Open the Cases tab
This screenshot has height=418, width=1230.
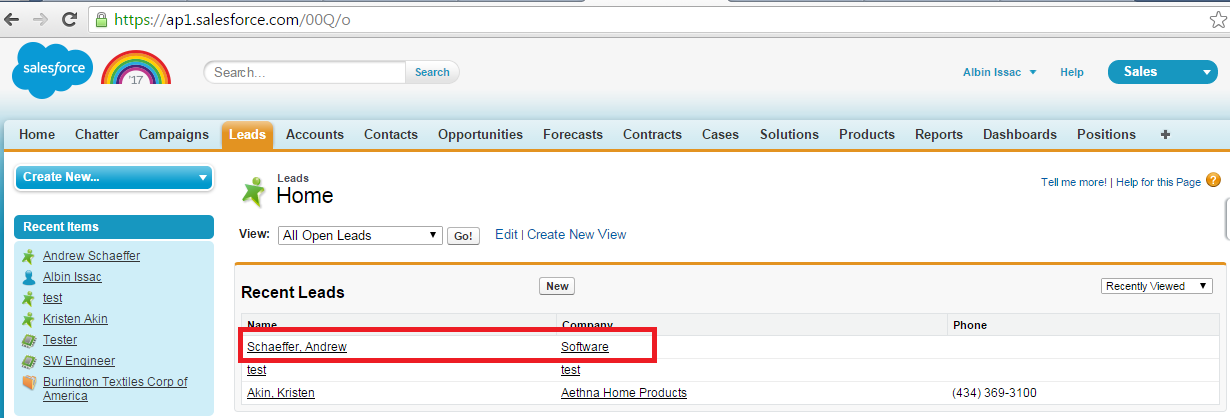click(x=720, y=134)
